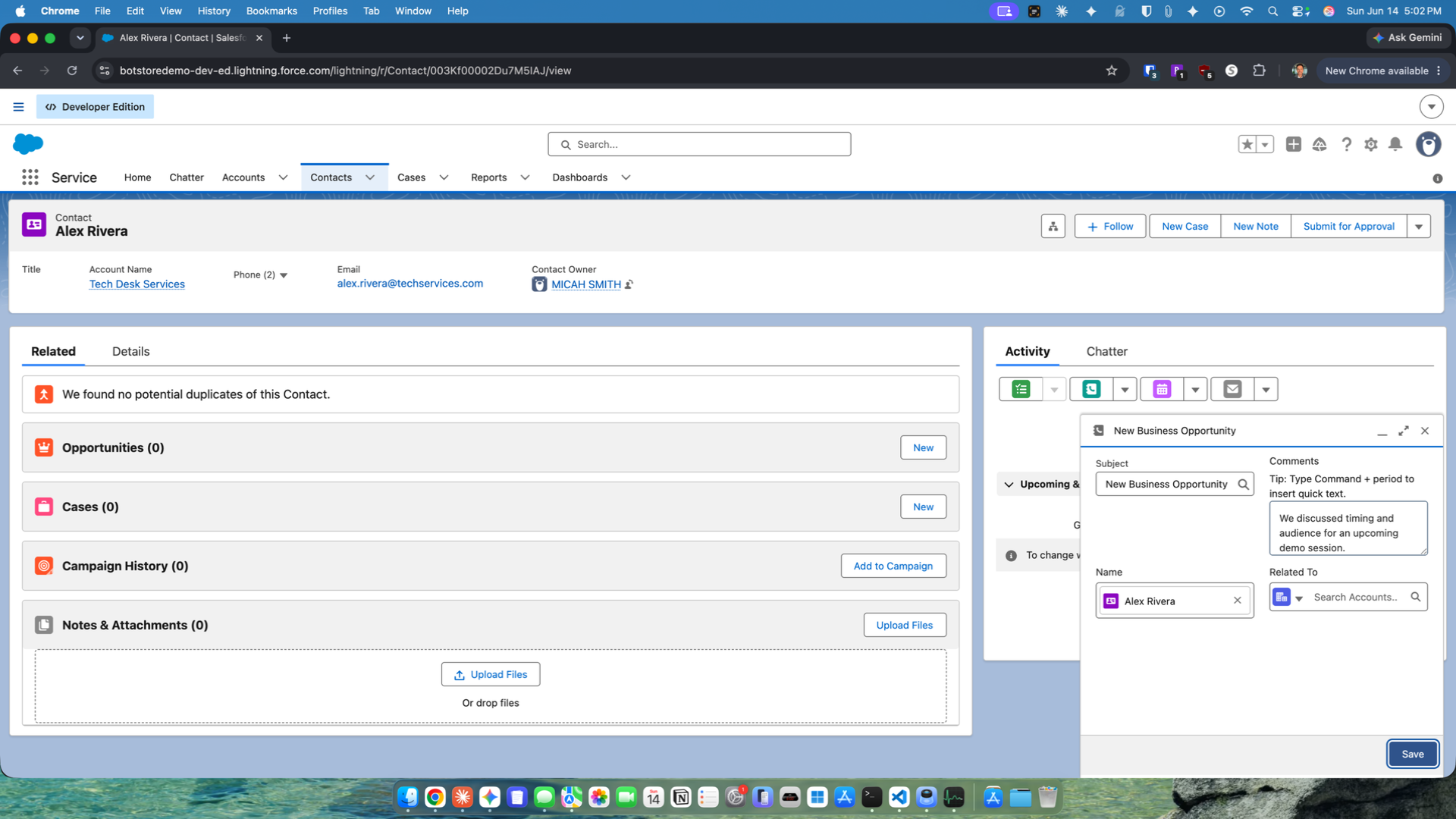Open user profile avatar in header
Viewport: 1456px width, 819px height.
1429,144
